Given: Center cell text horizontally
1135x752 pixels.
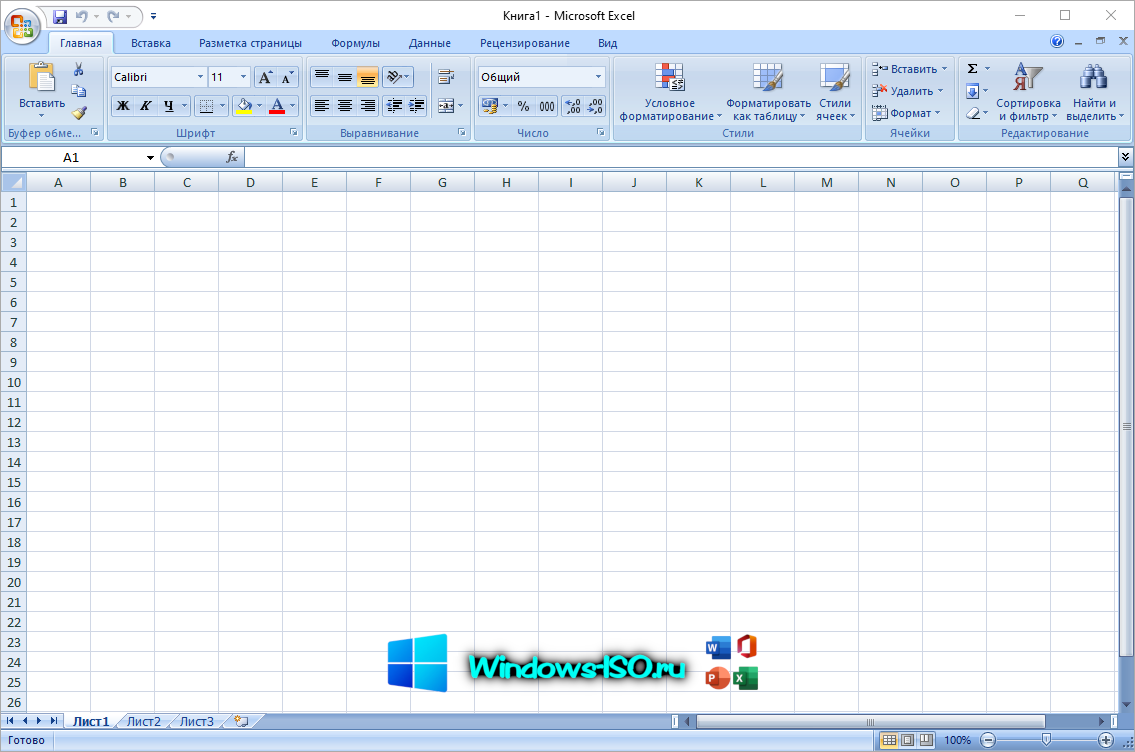Looking at the screenshot, I should [x=345, y=106].
